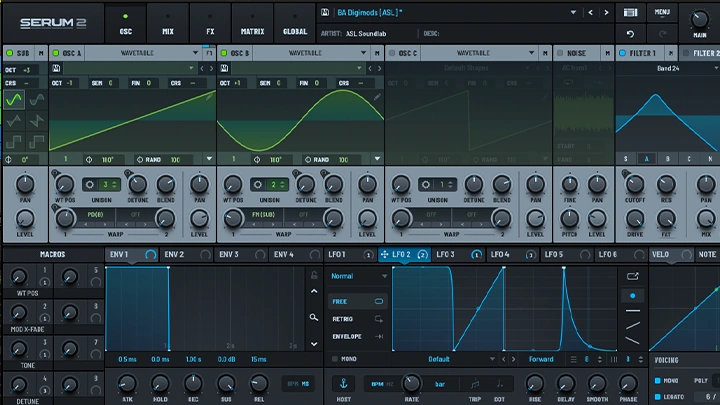Open OSC A wavetable browser icon
Screen dimensions: 720x405
(56, 68)
